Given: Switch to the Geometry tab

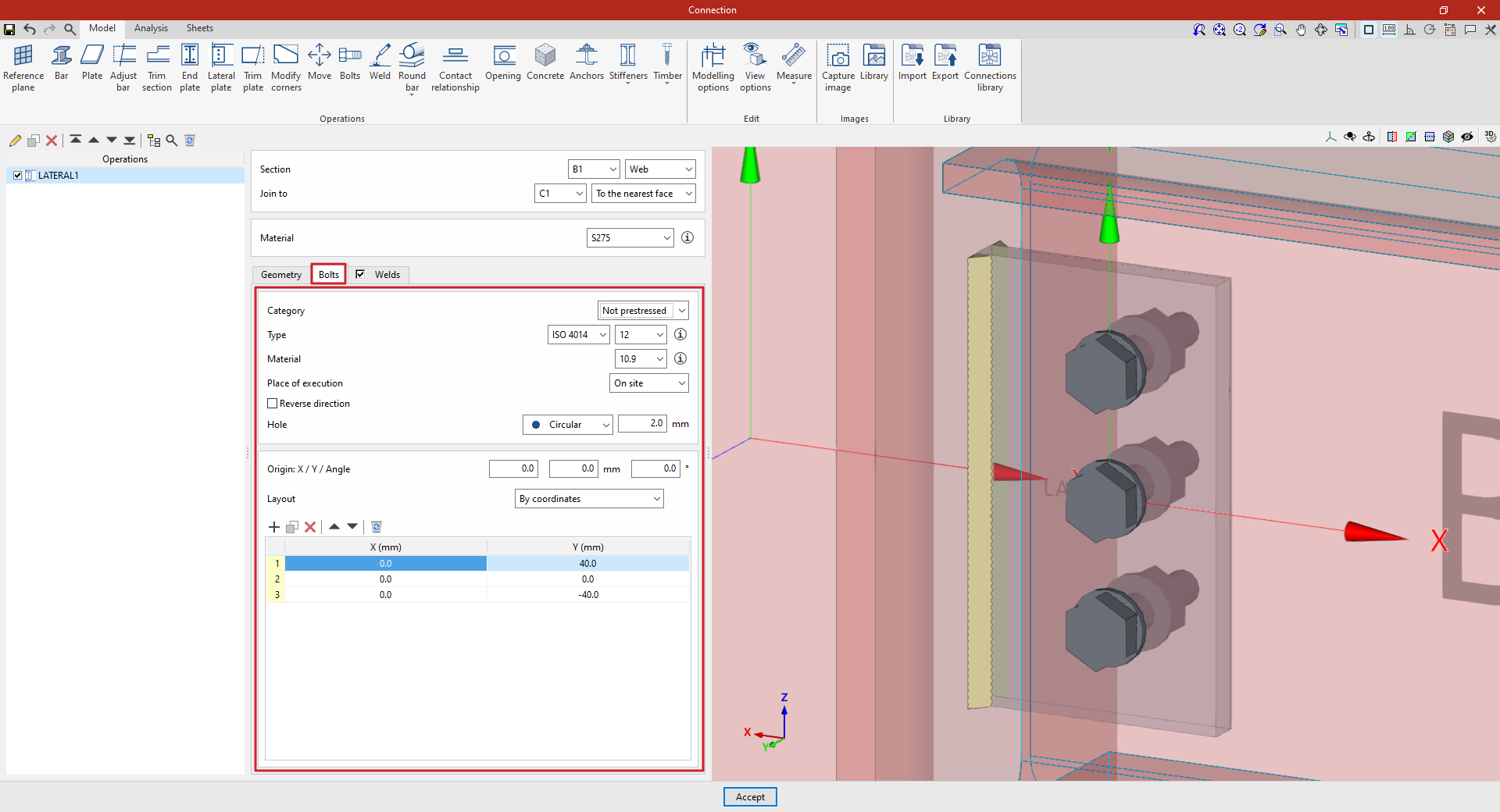Looking at the screenshot, I should 280,275.
